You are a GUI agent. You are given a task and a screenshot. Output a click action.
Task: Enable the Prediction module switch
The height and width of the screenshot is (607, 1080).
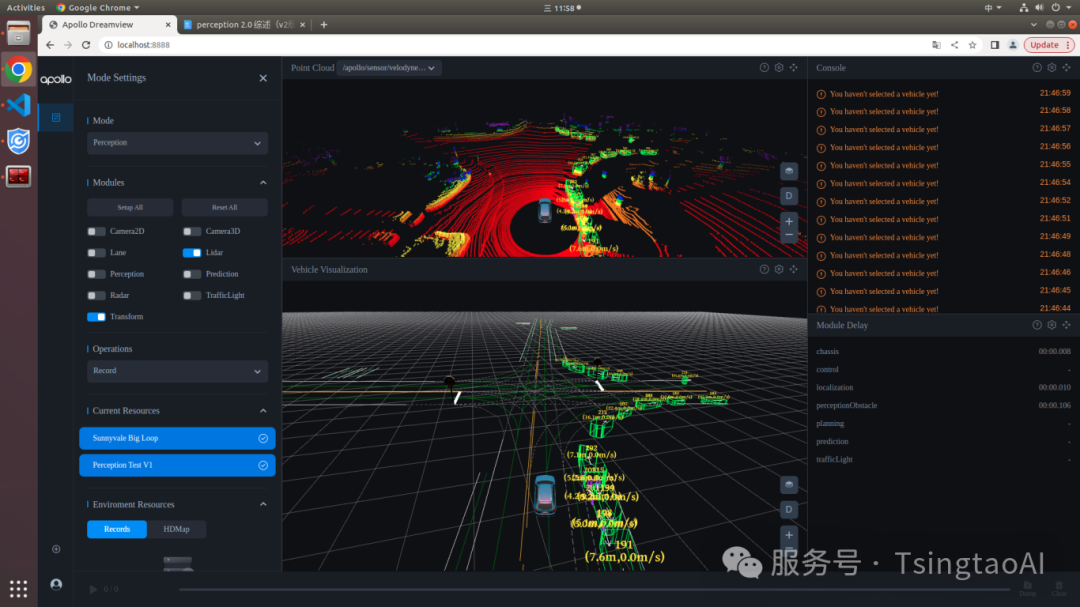192,274
